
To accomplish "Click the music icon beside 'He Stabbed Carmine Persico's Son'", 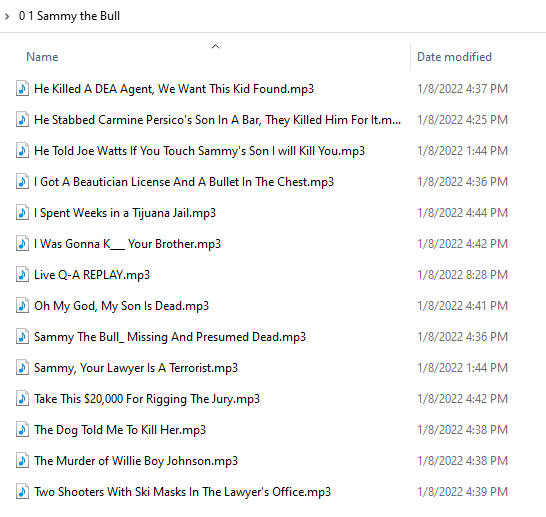I will click(22, 119).
